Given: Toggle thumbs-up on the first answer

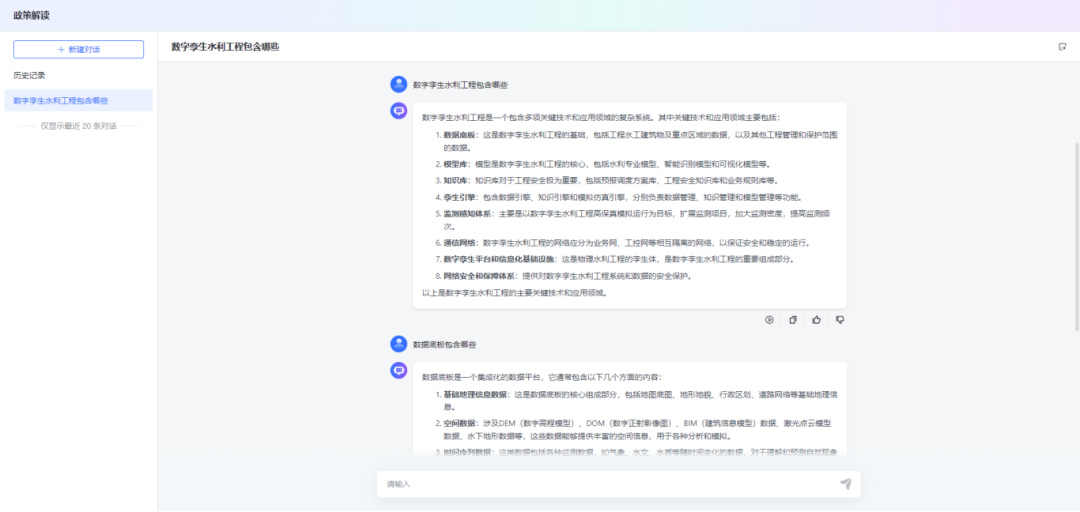Looking at the screenshot, I should point(816,320).
